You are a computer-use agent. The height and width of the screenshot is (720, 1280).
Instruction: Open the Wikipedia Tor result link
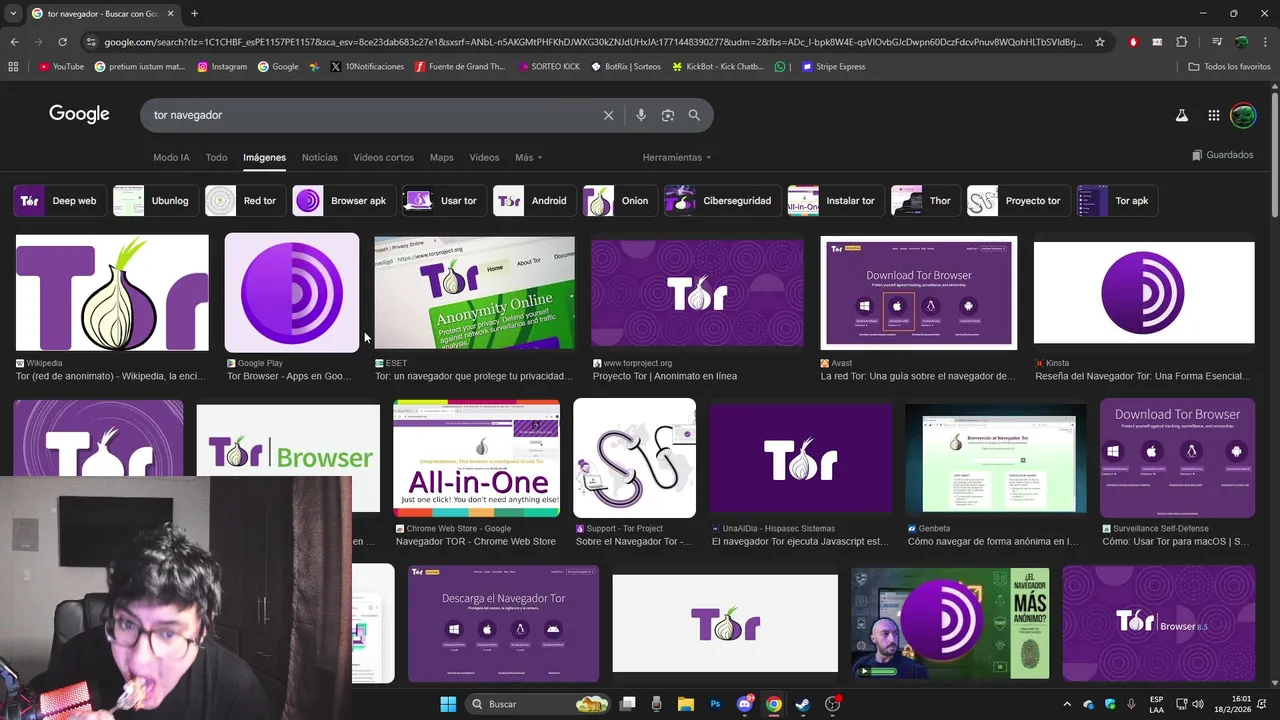point(112,376)
